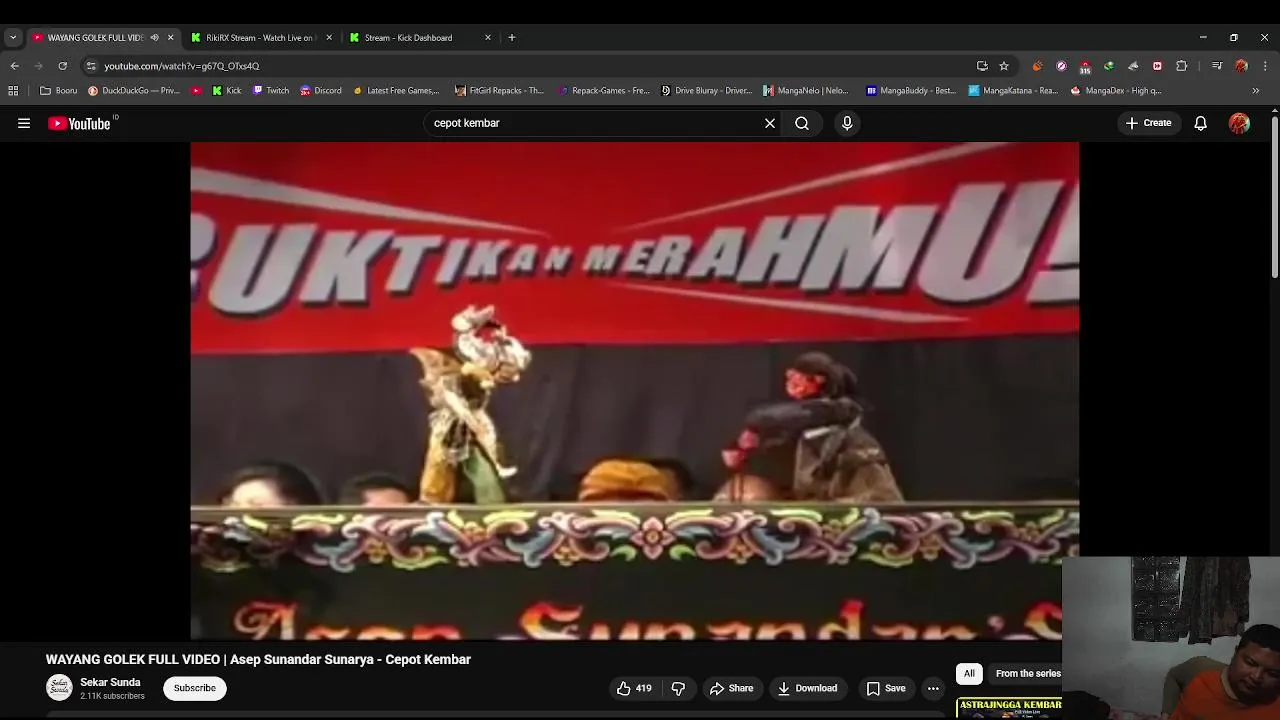Bookmark this page with the star
This screenshot has height=720, width=1280.
1004,66
